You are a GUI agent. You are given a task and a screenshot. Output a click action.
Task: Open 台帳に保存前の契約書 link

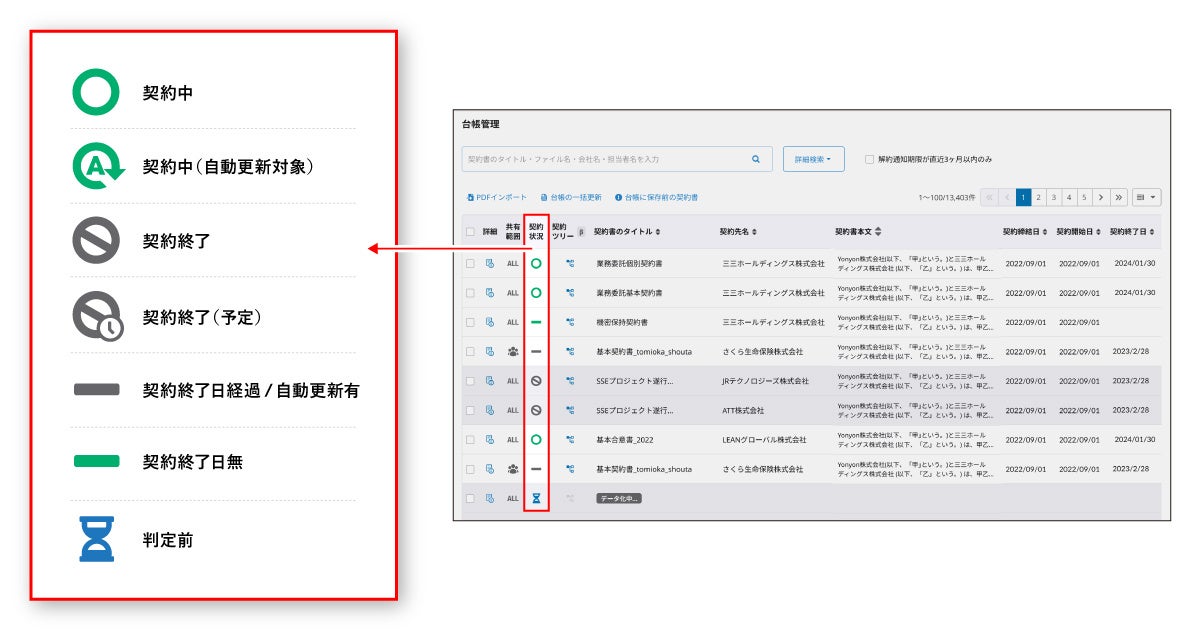656,198
